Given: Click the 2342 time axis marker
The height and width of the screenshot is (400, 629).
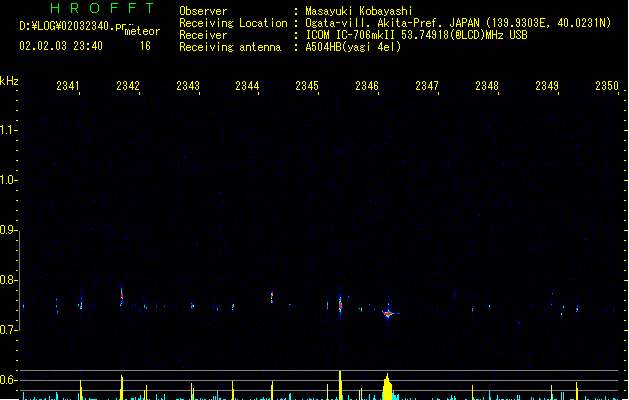Looking at the screenshot, I should tap(128, 85).
